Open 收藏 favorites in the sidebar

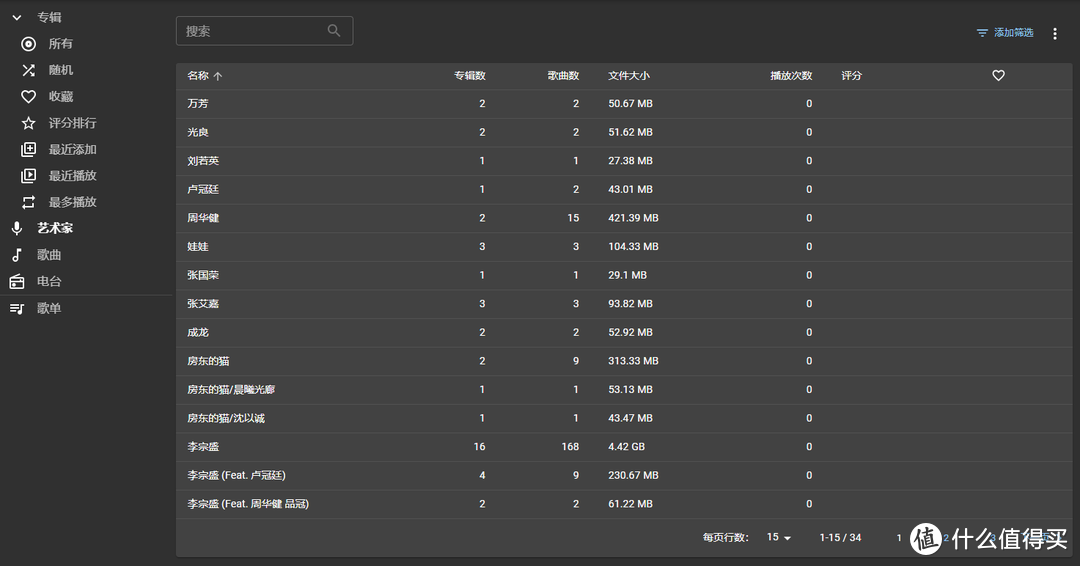[60, 97]
